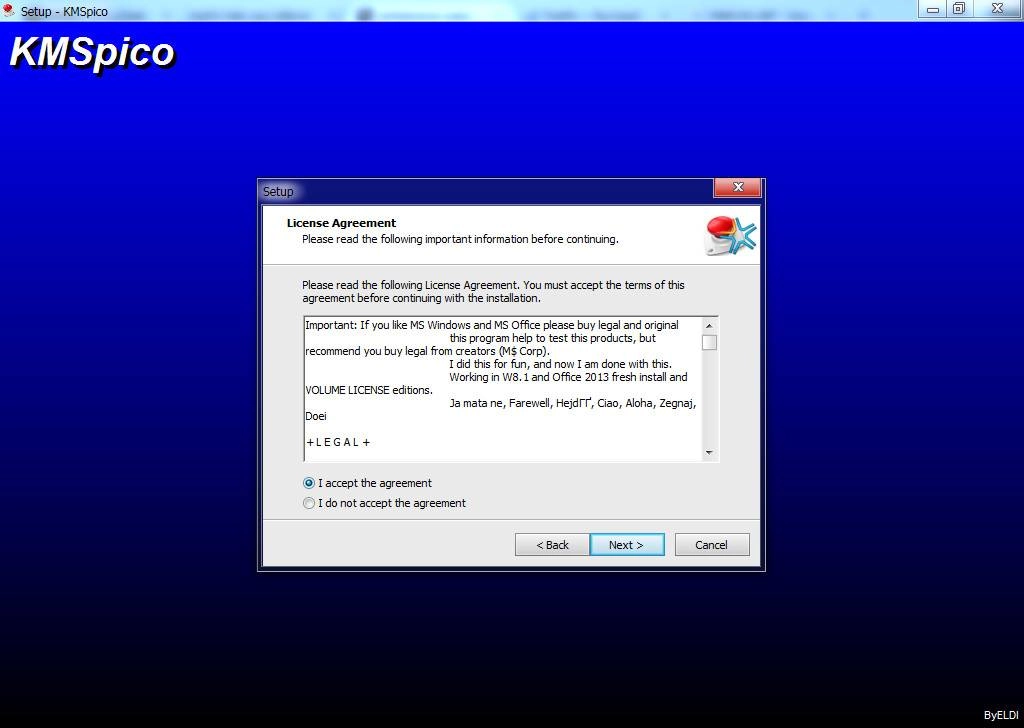Screen dimensions: 1024x728
Task: Select "I accept the agreement" radio button
Action: [309, 483]
